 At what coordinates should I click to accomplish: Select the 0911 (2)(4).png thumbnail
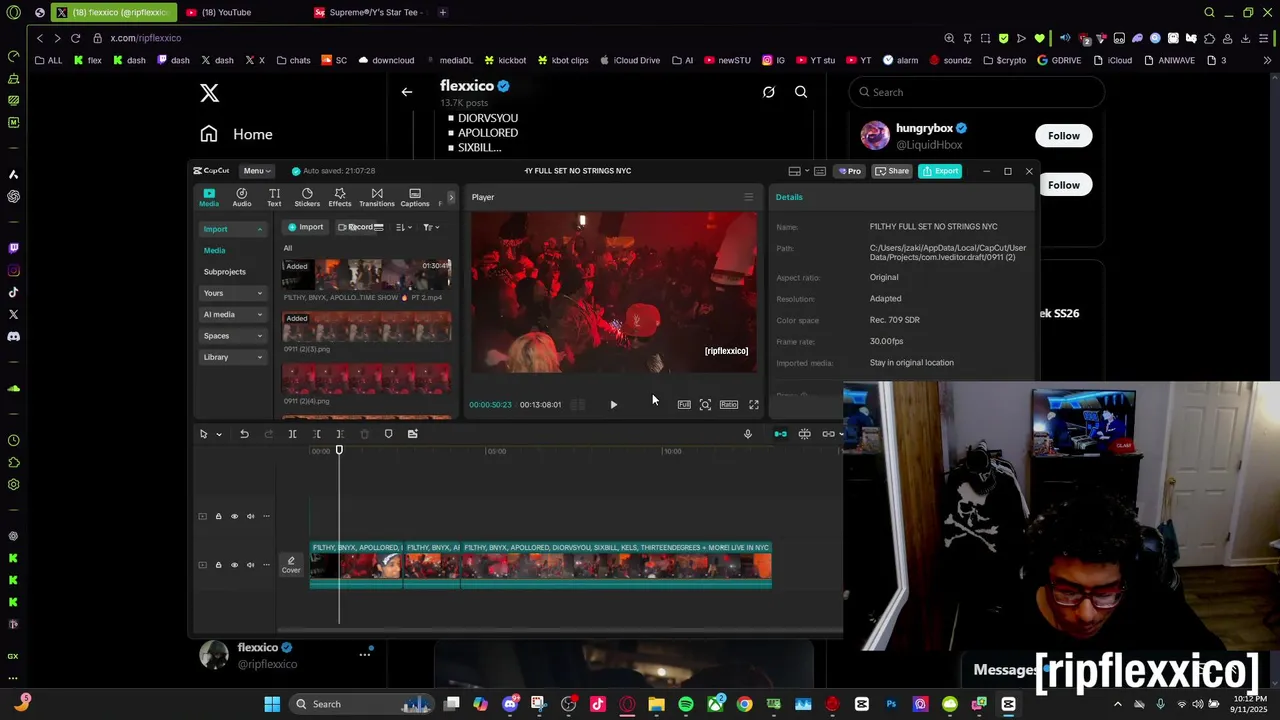pyautogui.click(x=367, y=379)
